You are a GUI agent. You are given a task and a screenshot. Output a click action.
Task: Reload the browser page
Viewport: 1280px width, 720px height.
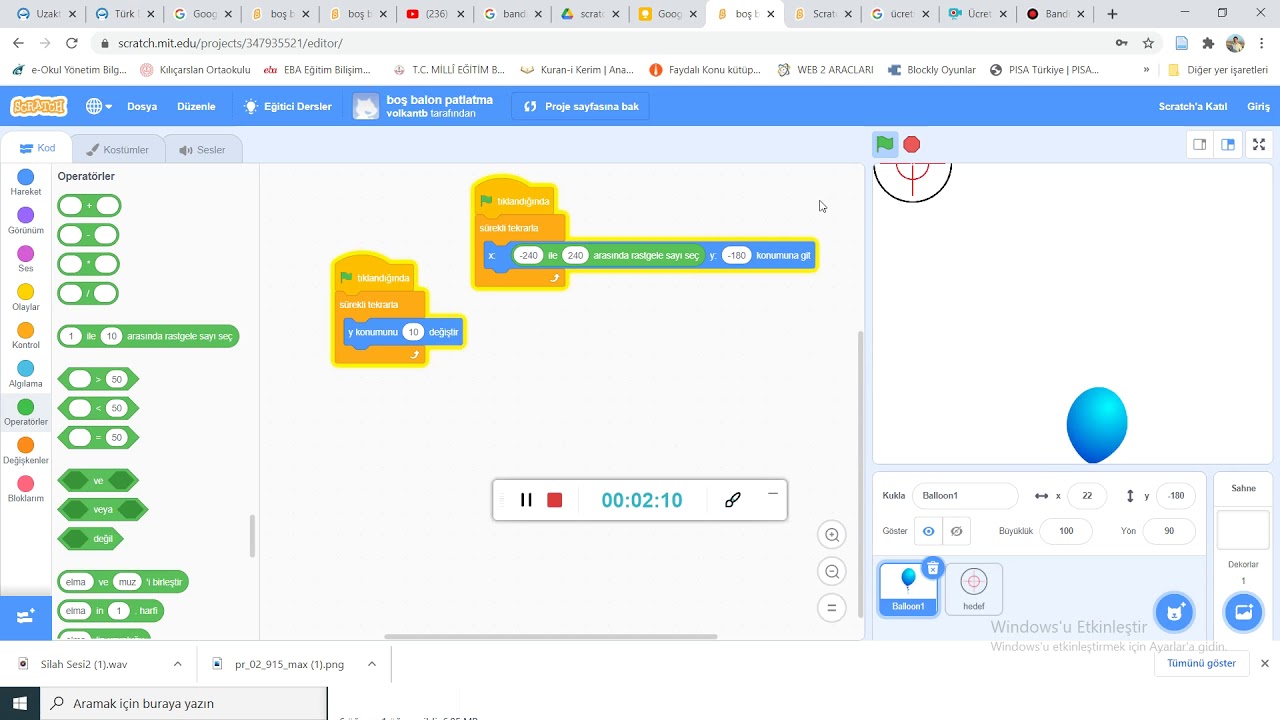pos(71,43)
